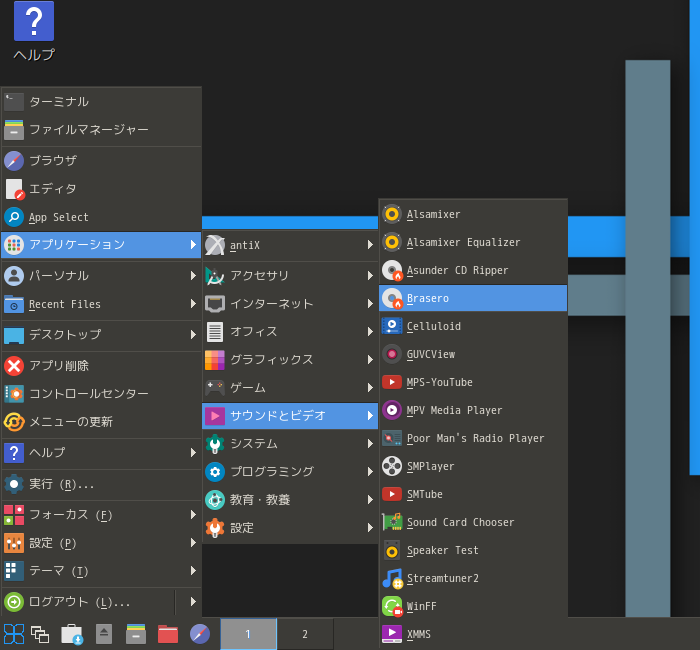Launch Poor Man's Radio Player
700x650 pixels.
pyautogui.click(x=473, y=438)
